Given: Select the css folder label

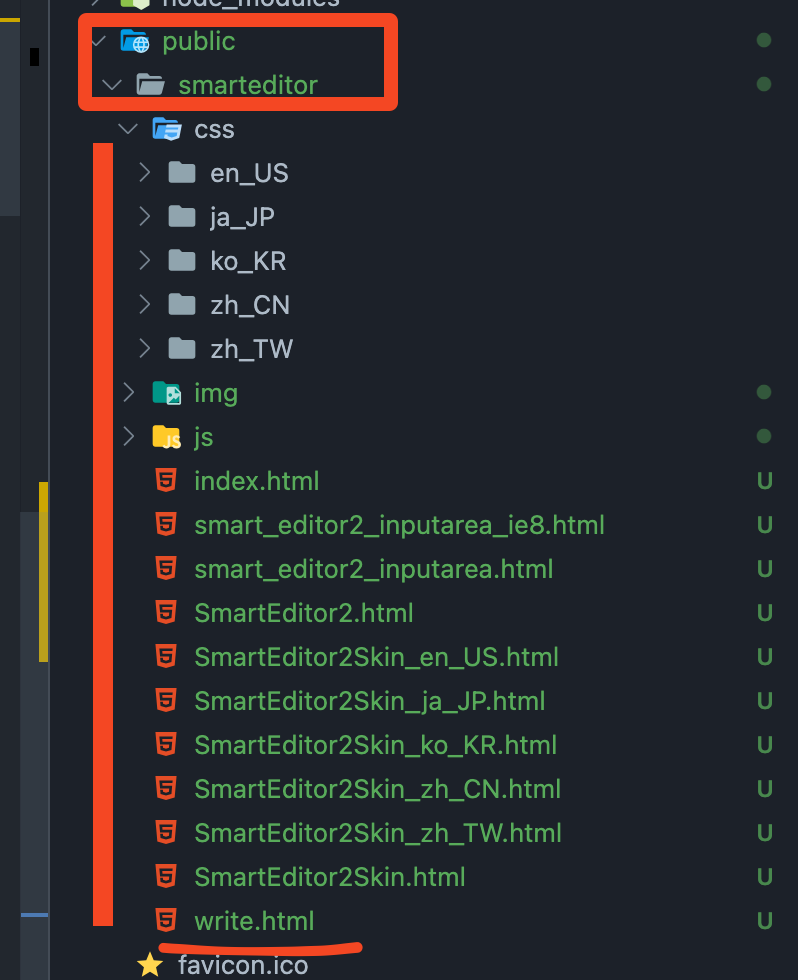Looking at the screenshot, I should [214, 130].
